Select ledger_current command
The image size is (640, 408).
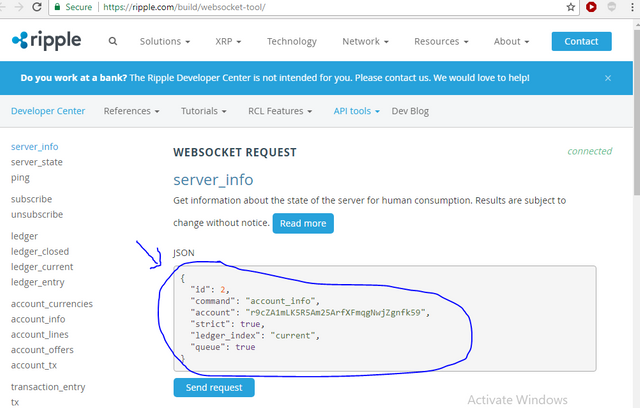click(42, 267)
